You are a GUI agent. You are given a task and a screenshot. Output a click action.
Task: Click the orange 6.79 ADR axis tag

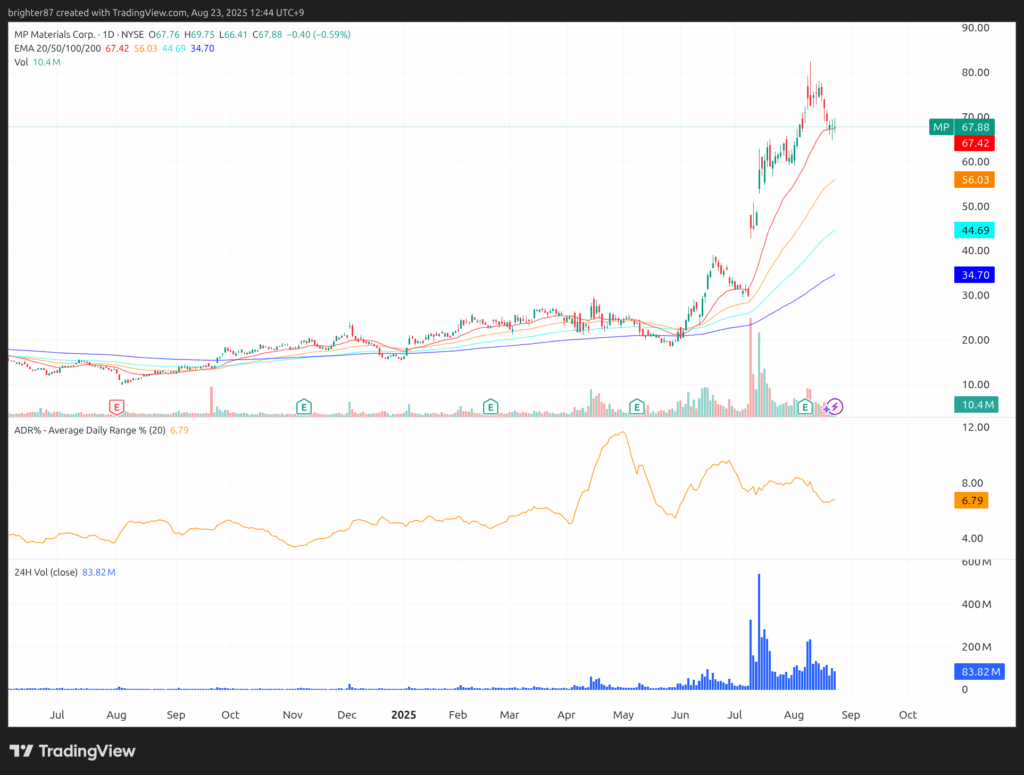click(972, 501)
